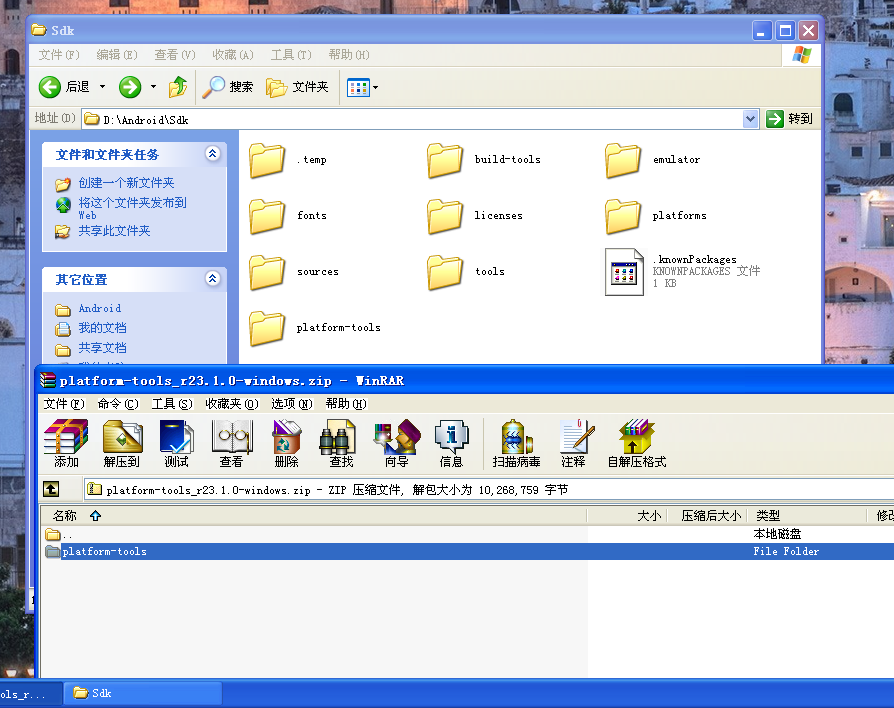
Task: Collapse the 文件和文件夹任务 panel
Action: pos(212,154)
